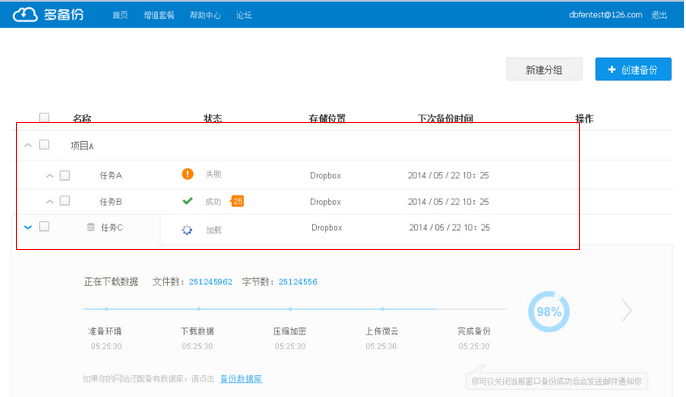This screenshot has height=397, width=686.
Task: Open the 备份数据库 link
Action: pyautogui.click(x=241, y=379)
